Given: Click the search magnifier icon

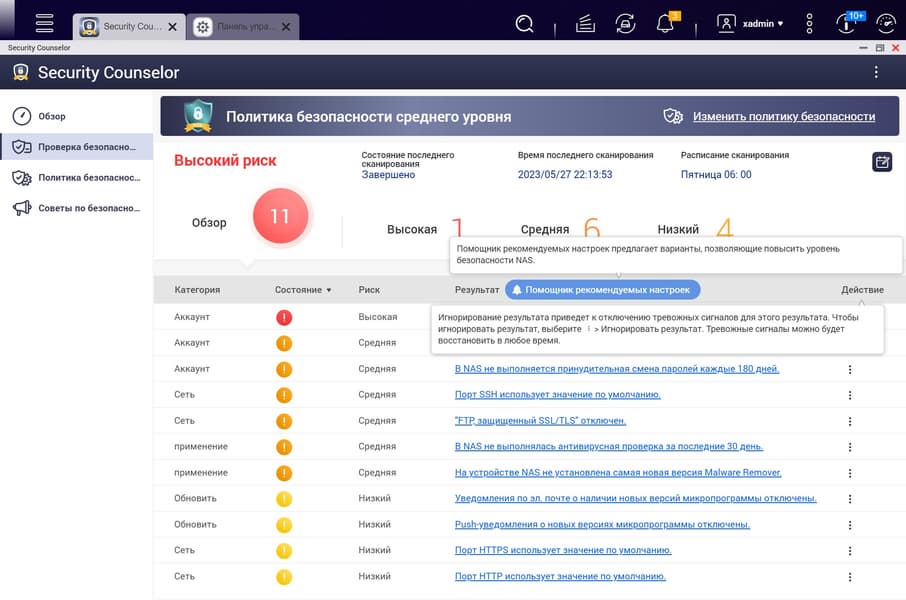Looking at the screenshot, I should (x=524, y=23).
